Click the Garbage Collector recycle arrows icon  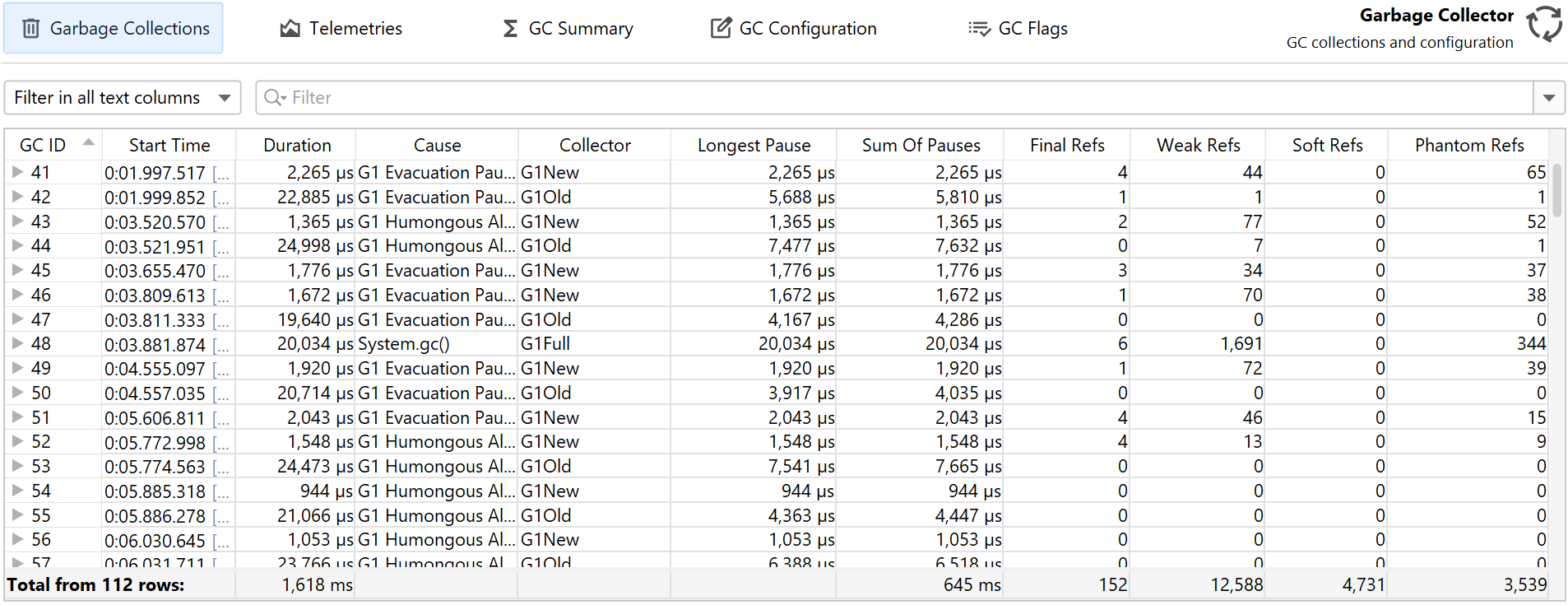tap(1544, 24)
